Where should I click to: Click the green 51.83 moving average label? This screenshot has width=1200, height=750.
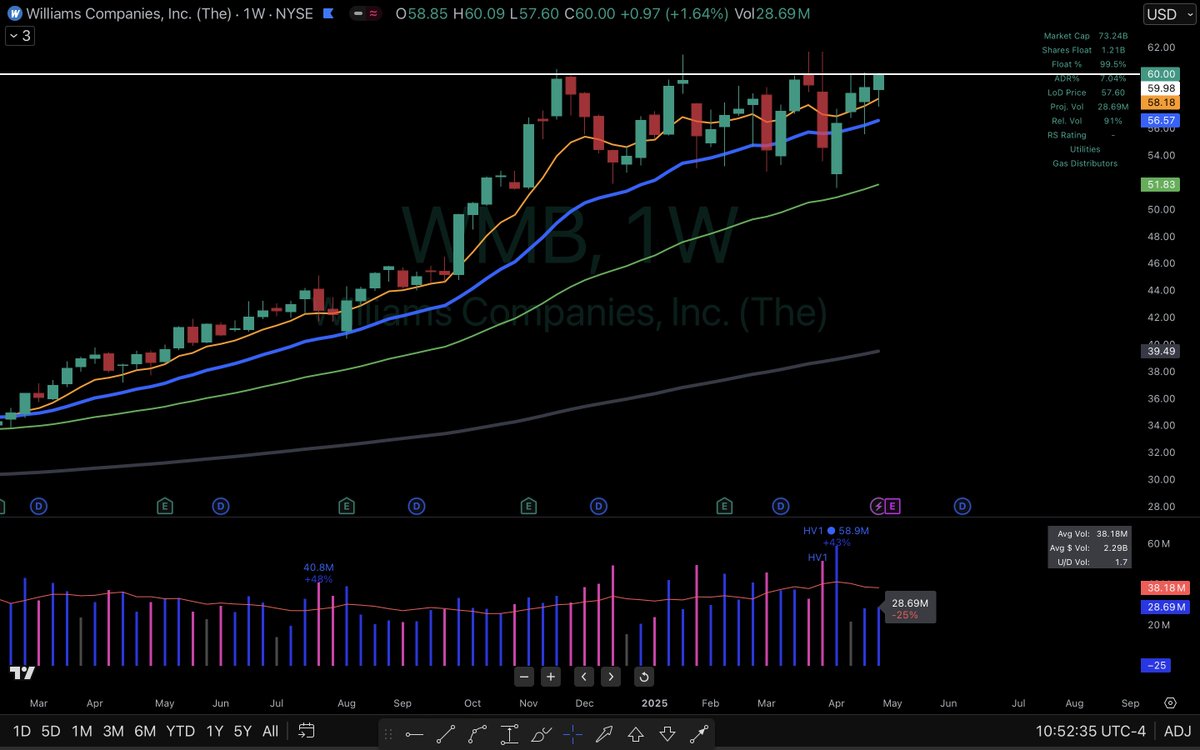1161,185
